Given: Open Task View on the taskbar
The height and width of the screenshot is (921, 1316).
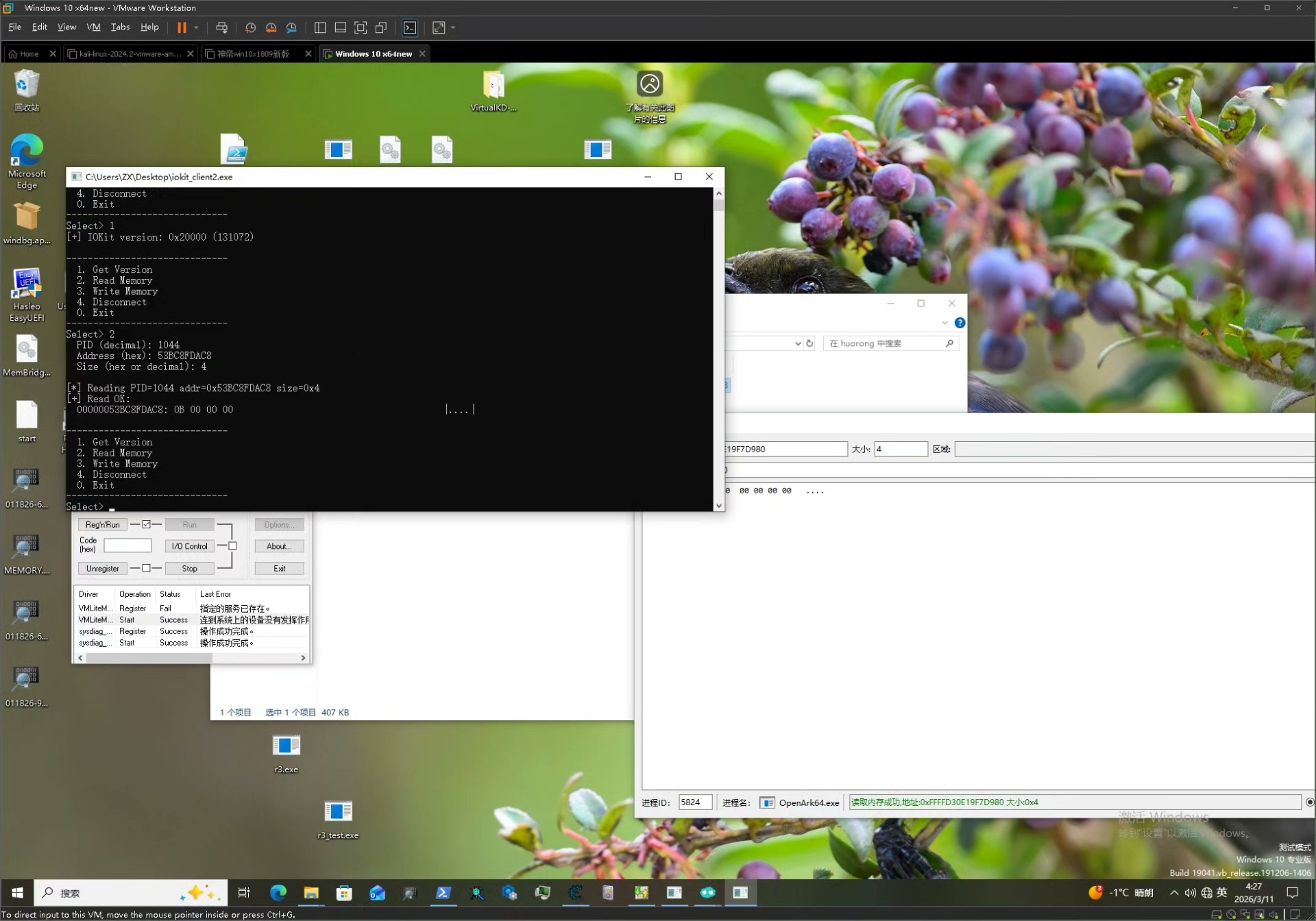Looking at the screenshot, I should coord(244,892).
